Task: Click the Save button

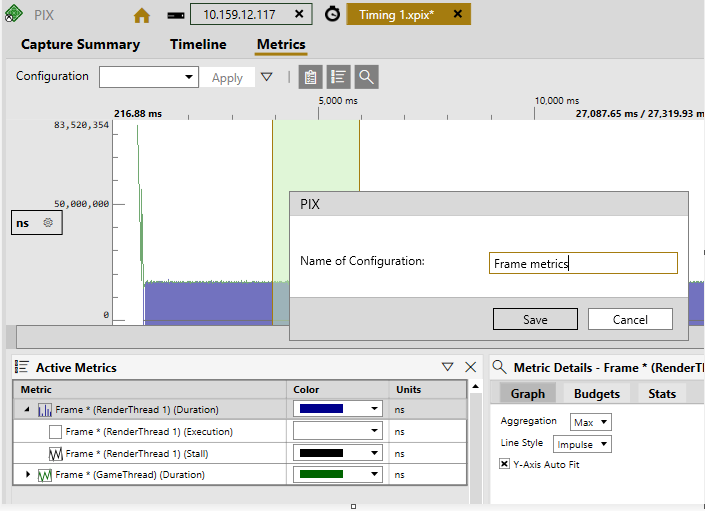Action: click(x=535, y=319)
